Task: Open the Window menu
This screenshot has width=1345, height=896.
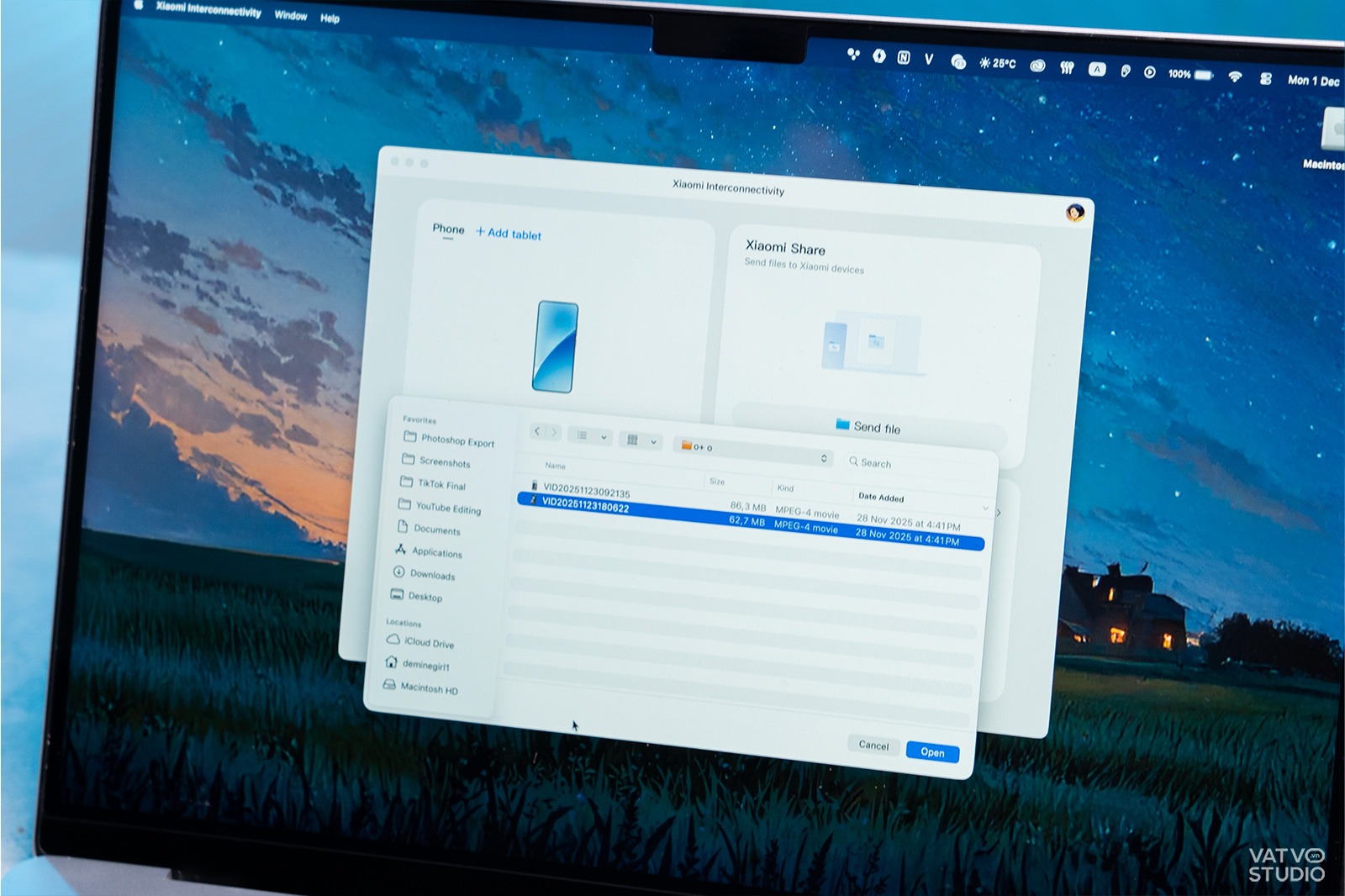Action: [x=290, y=15]
